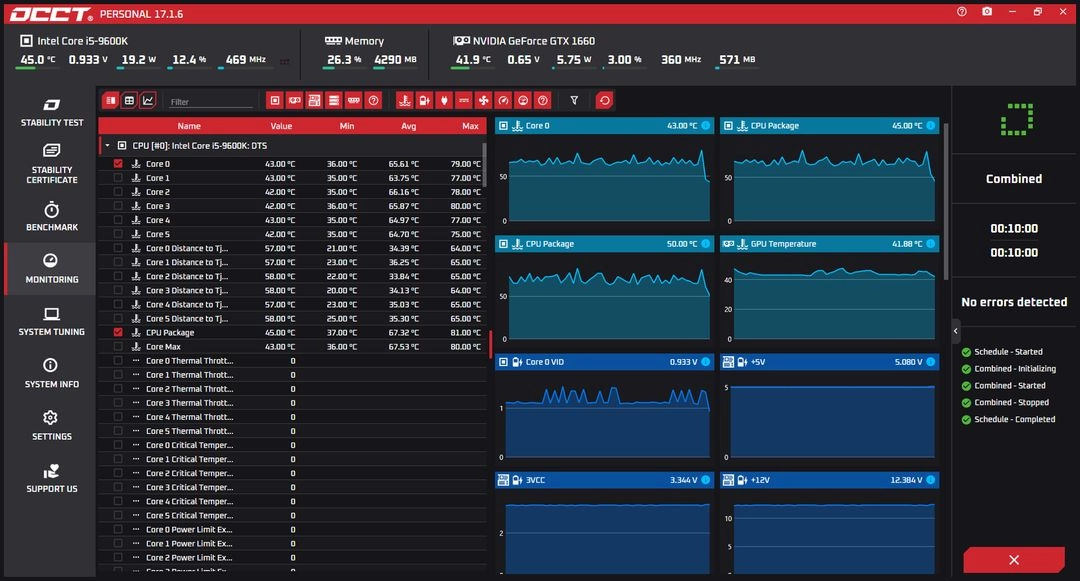1080x581 pixels.
Task: Check the Core 1 row checkbox
Action: [118, 178]
